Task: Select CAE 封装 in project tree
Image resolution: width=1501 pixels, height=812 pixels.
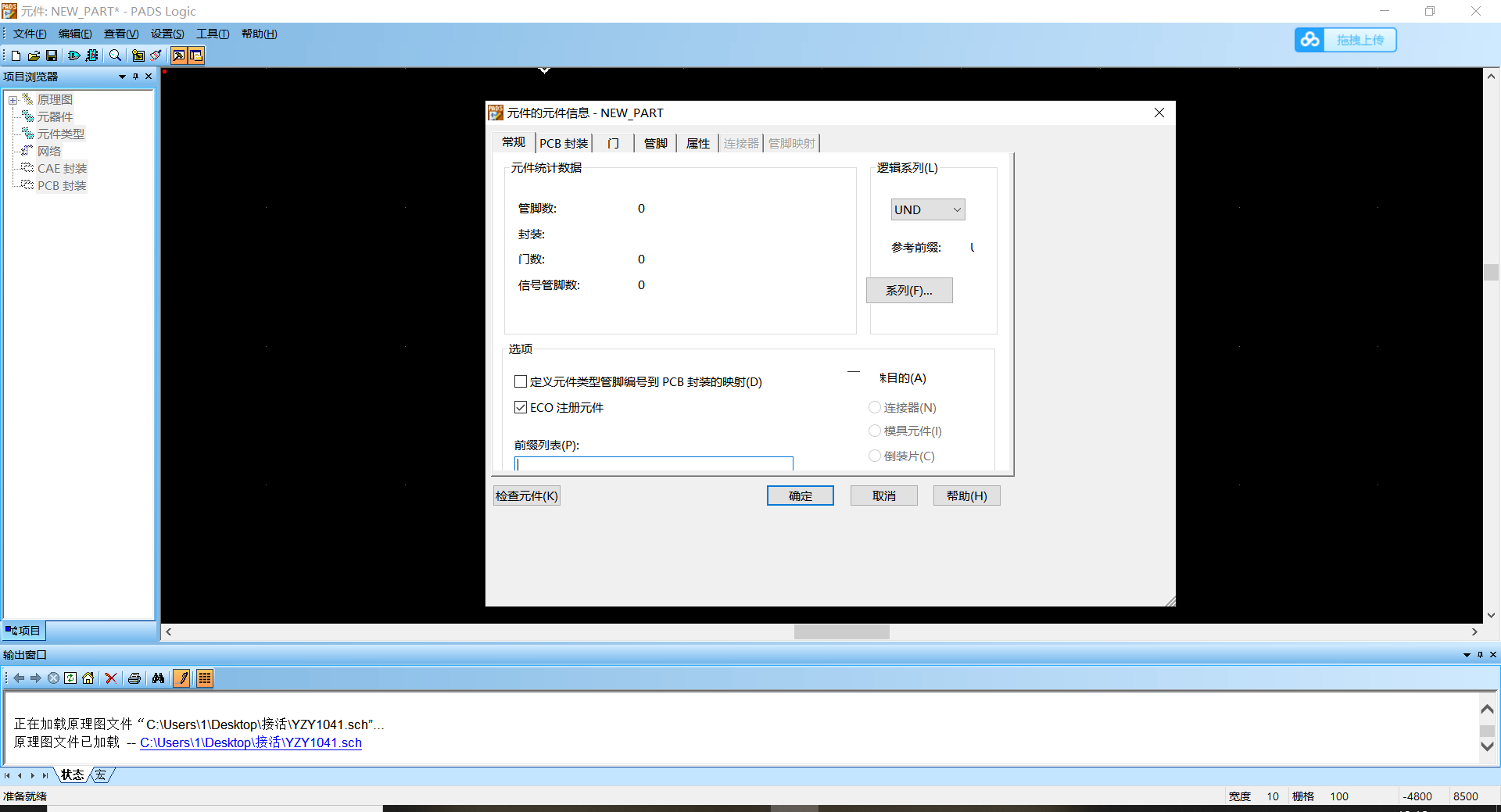Action: tap(62, 168)
